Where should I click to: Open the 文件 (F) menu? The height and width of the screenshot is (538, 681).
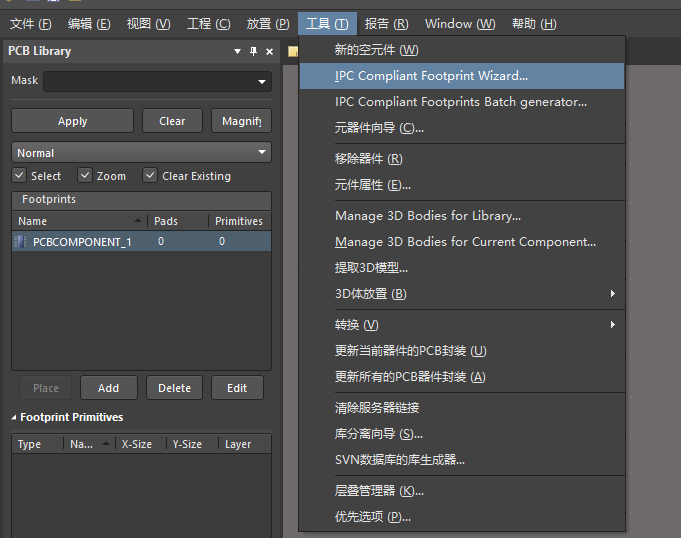[x=30, y=23]
